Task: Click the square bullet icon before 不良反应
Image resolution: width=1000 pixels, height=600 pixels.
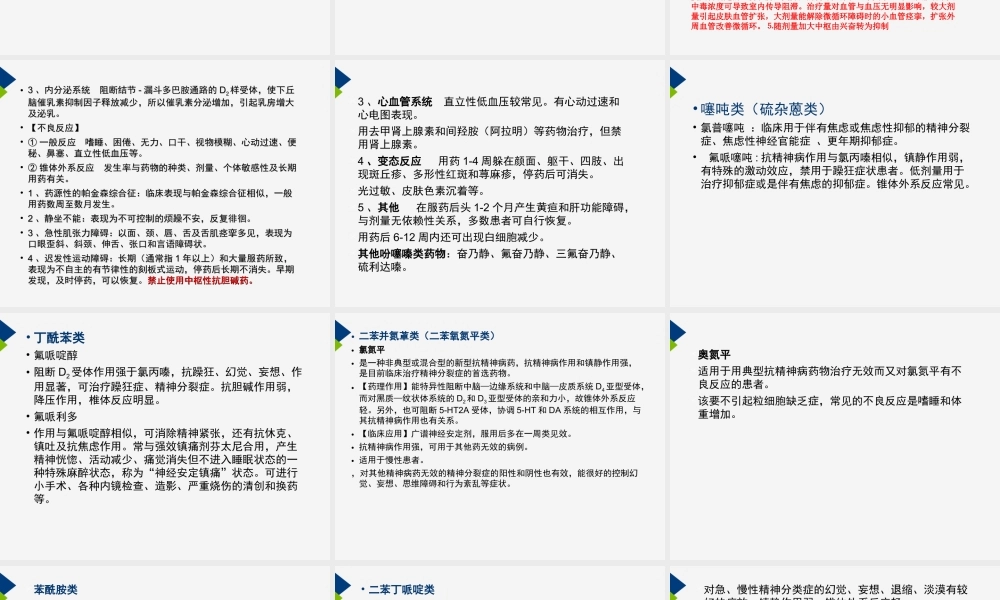Action: click(x=22, y=127)
